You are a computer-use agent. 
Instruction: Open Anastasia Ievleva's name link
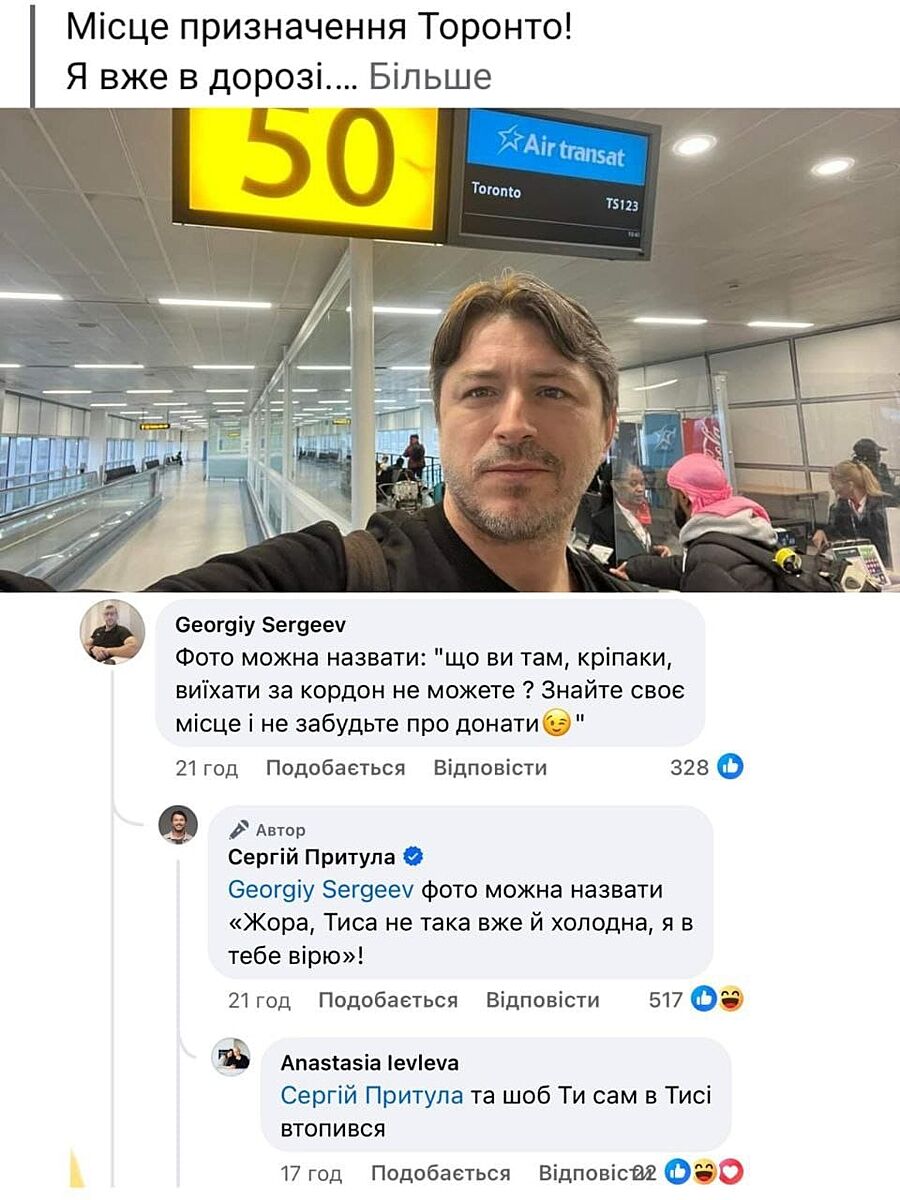click(x=370, y=1063)
